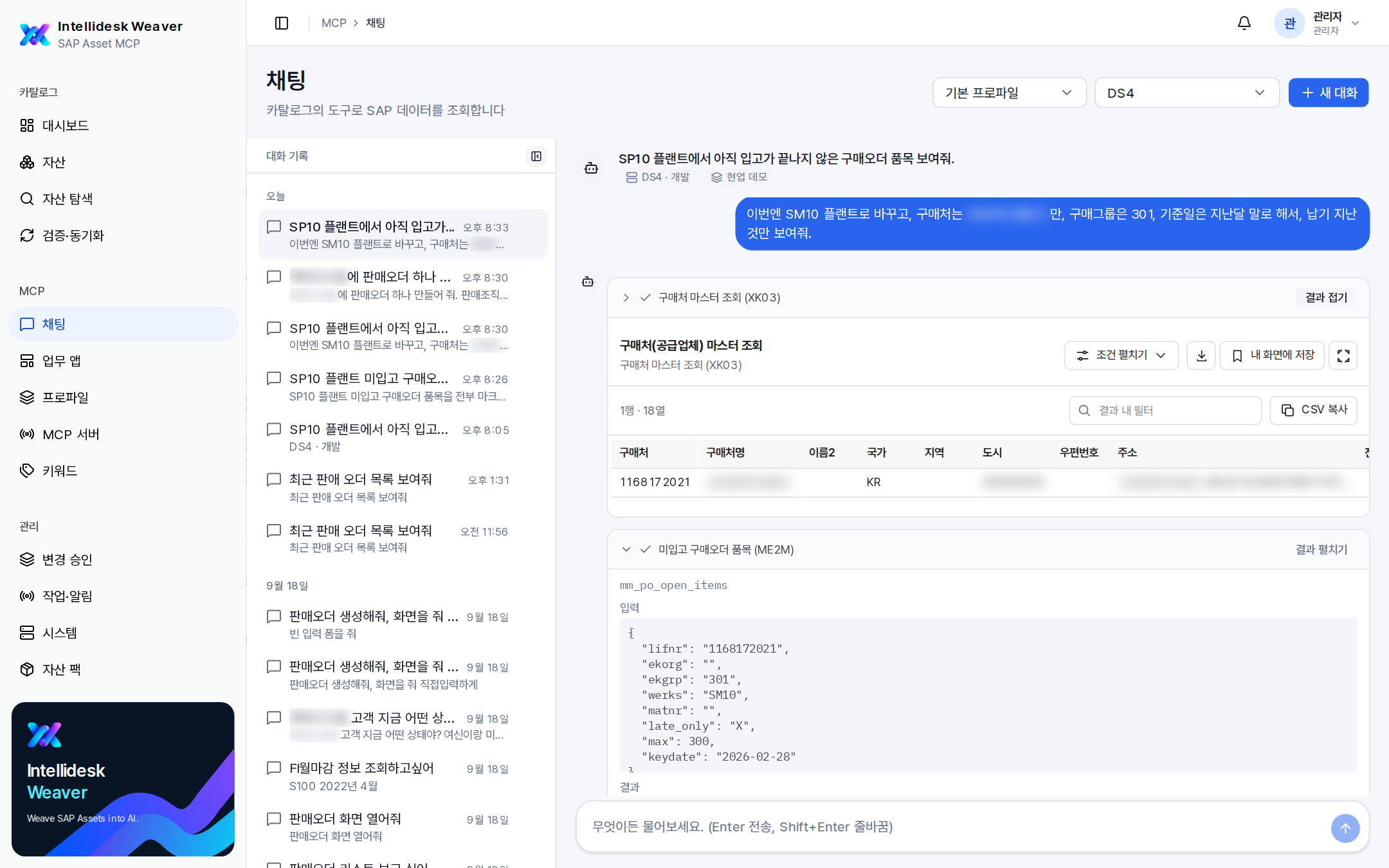
Task: Open 자산 탐색 search page
Action: (x=123, y=199)
